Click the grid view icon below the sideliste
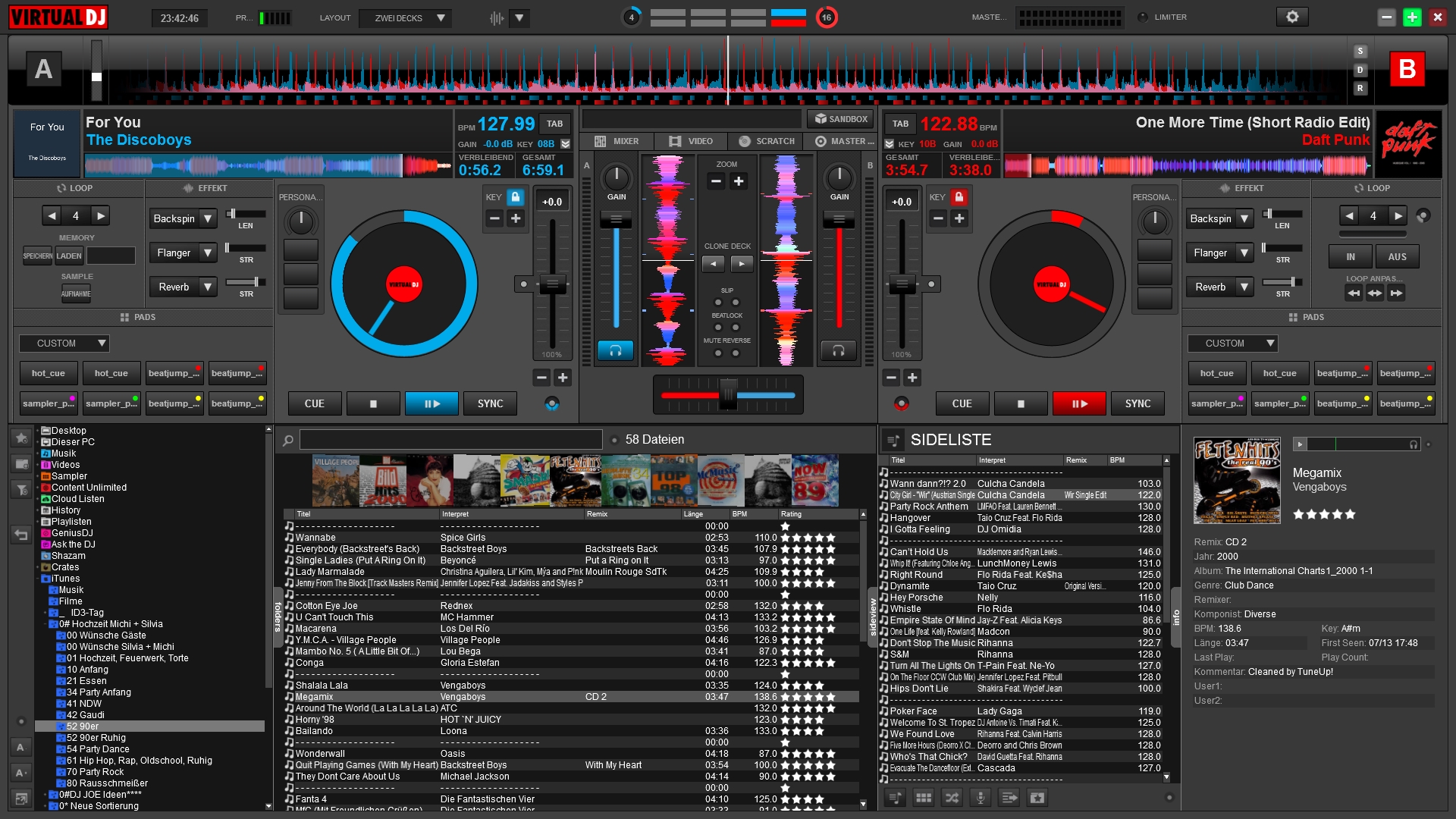The width and height of the screenshot is (1456, 819). pos(924,797)
